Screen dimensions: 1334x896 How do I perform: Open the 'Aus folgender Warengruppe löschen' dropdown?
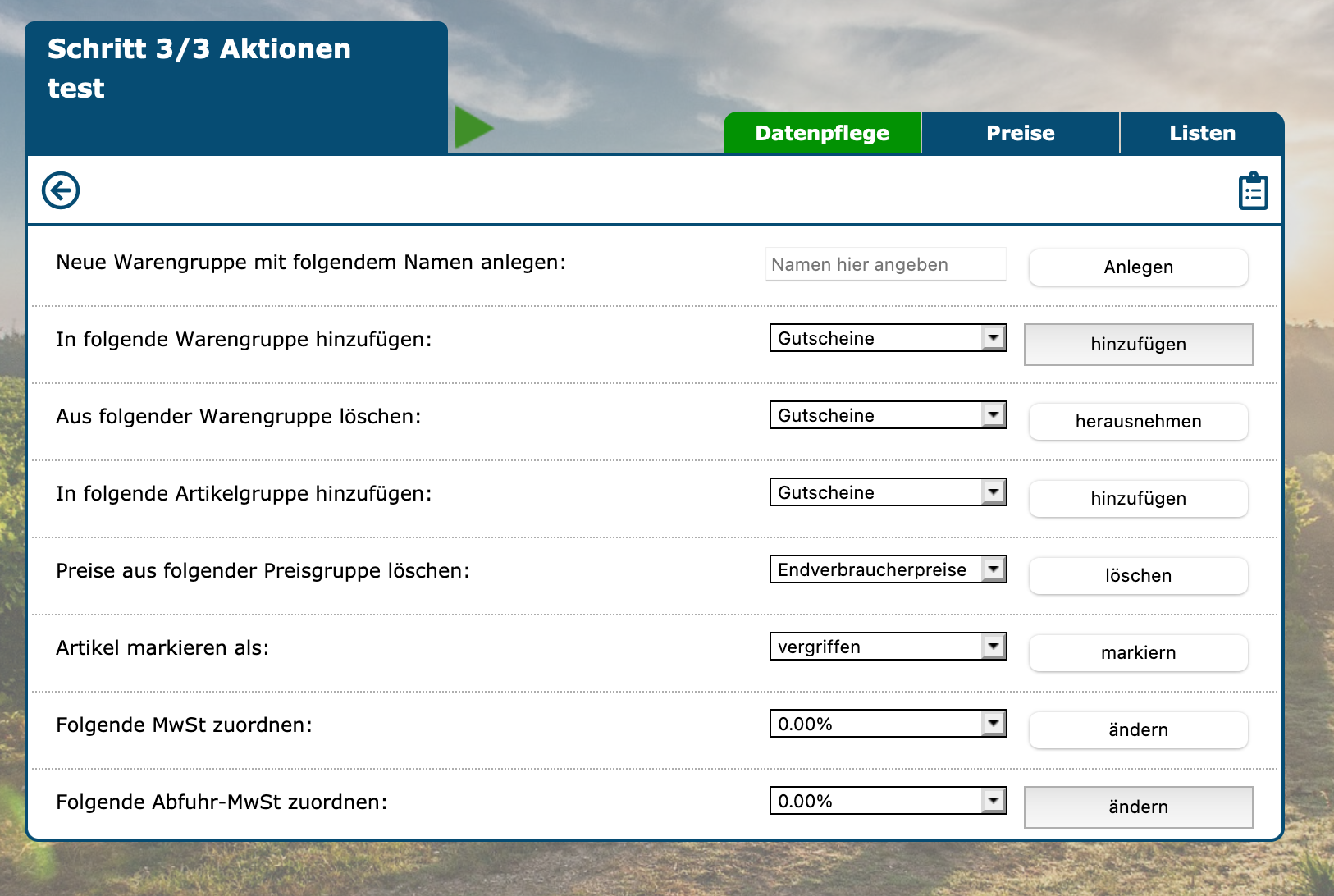[888, 415]
